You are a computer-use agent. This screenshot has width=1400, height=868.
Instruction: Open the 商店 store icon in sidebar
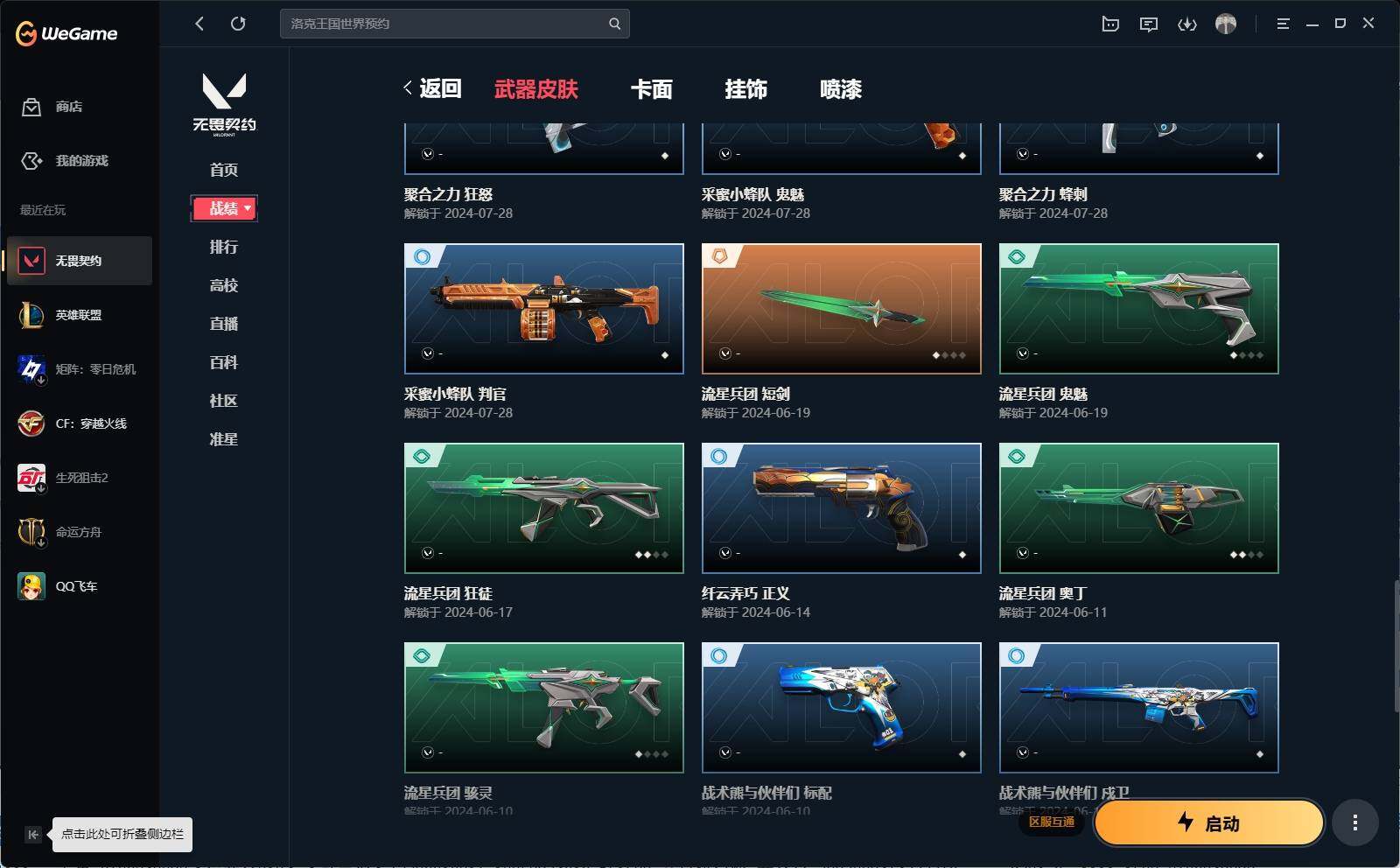(x=31, y=107)
